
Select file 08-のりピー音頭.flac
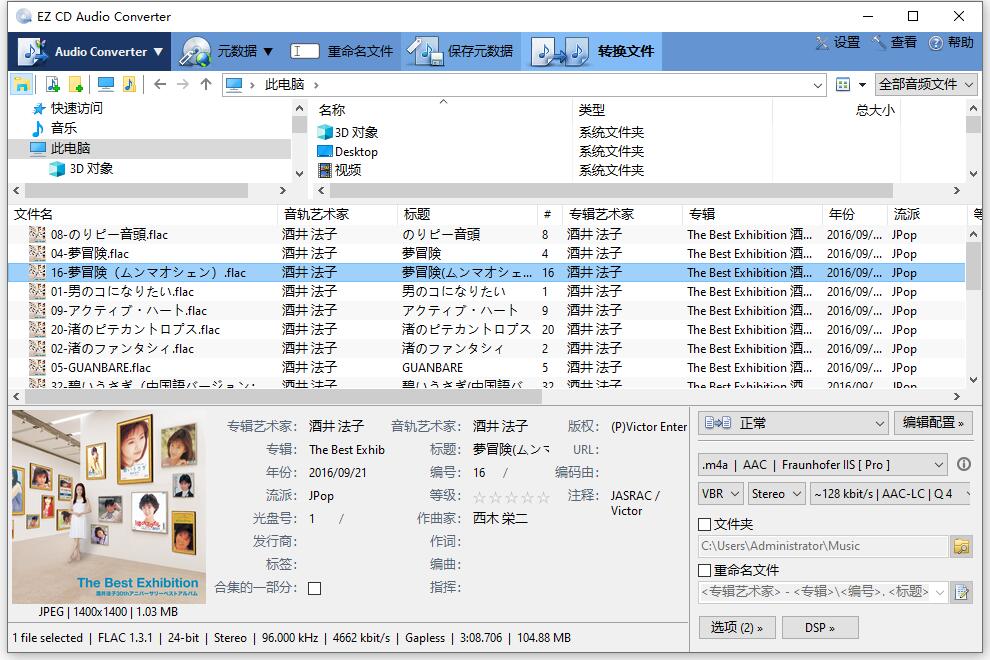coord(109,234)
